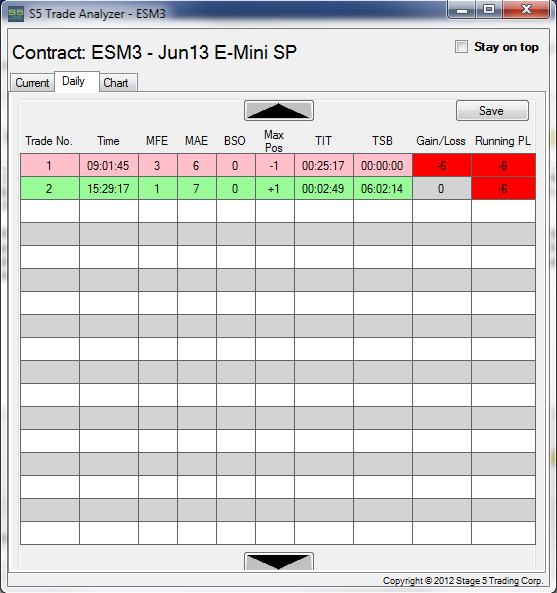Open the Chart tab
The width and height of the screenshot is (557, 593).
coord(118,82)
